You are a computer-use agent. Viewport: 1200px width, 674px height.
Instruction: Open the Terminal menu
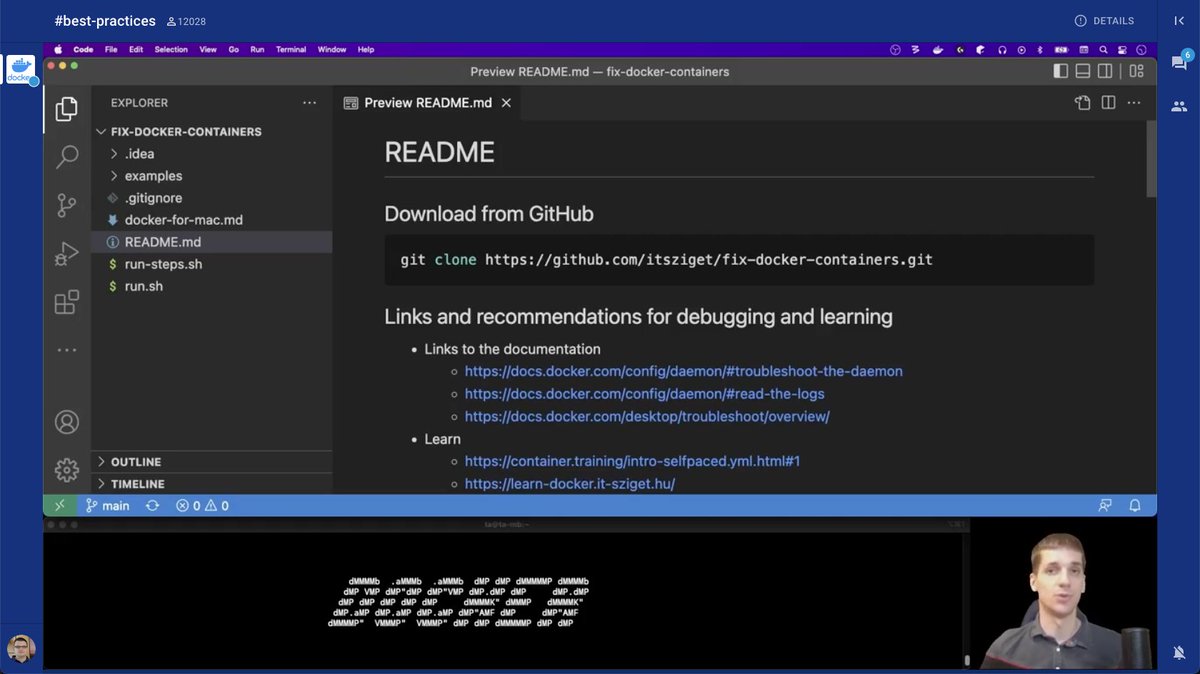pos(291,49)
